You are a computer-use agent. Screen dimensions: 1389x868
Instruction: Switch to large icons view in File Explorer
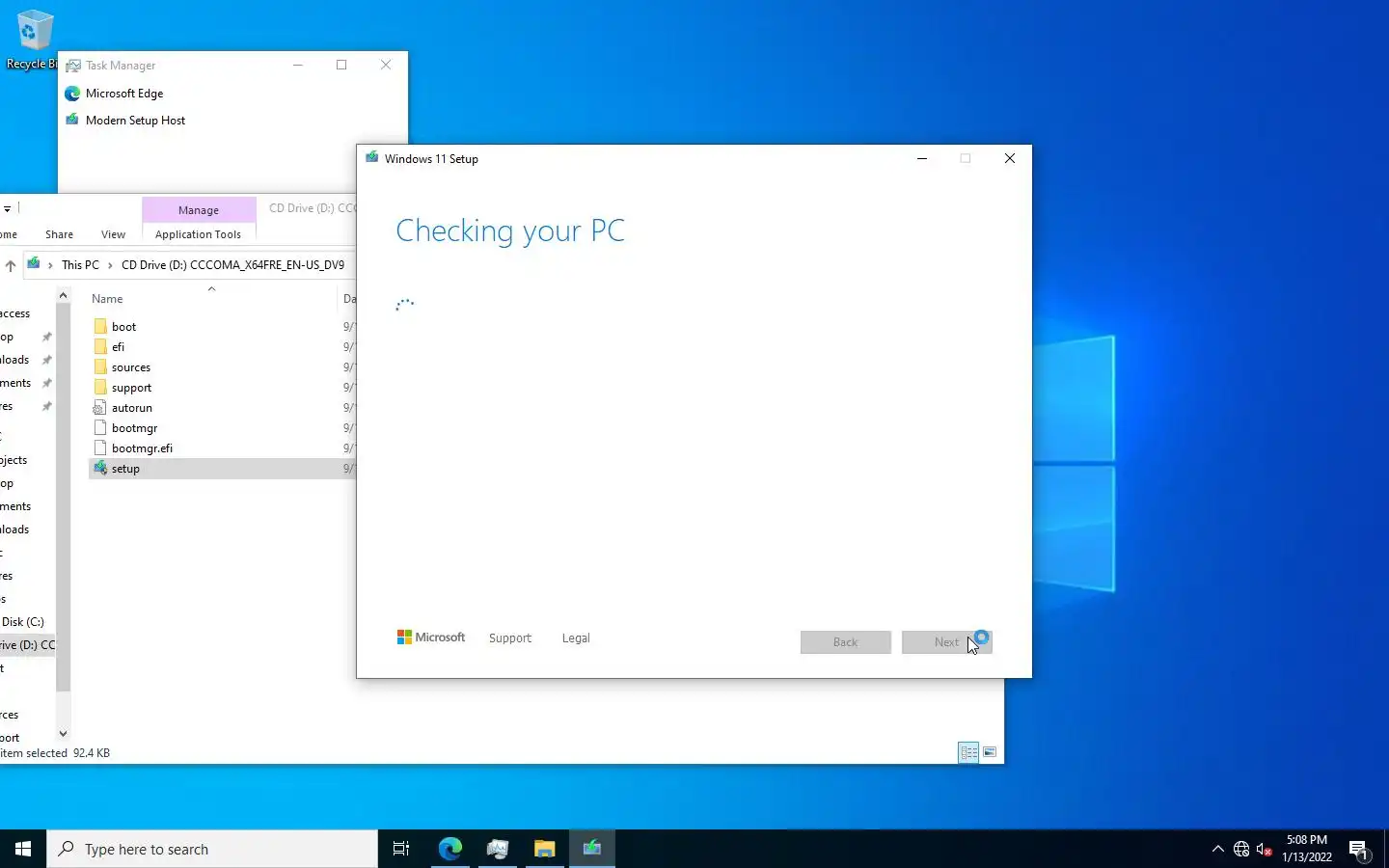tap(990, 752)
